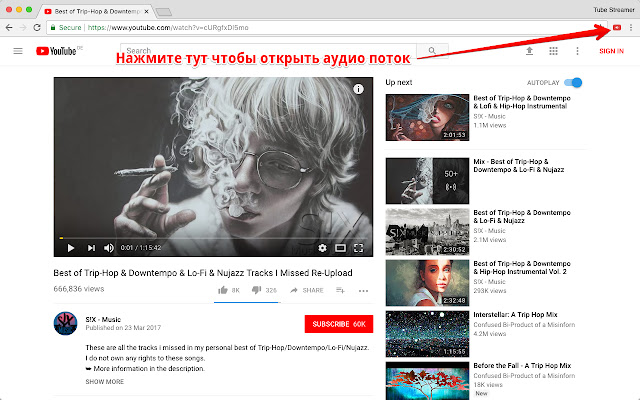The width and height of the screenshot is (640, 400).
Task: Click the Tube Streamer extension icon
Action: tap(617, 27)
